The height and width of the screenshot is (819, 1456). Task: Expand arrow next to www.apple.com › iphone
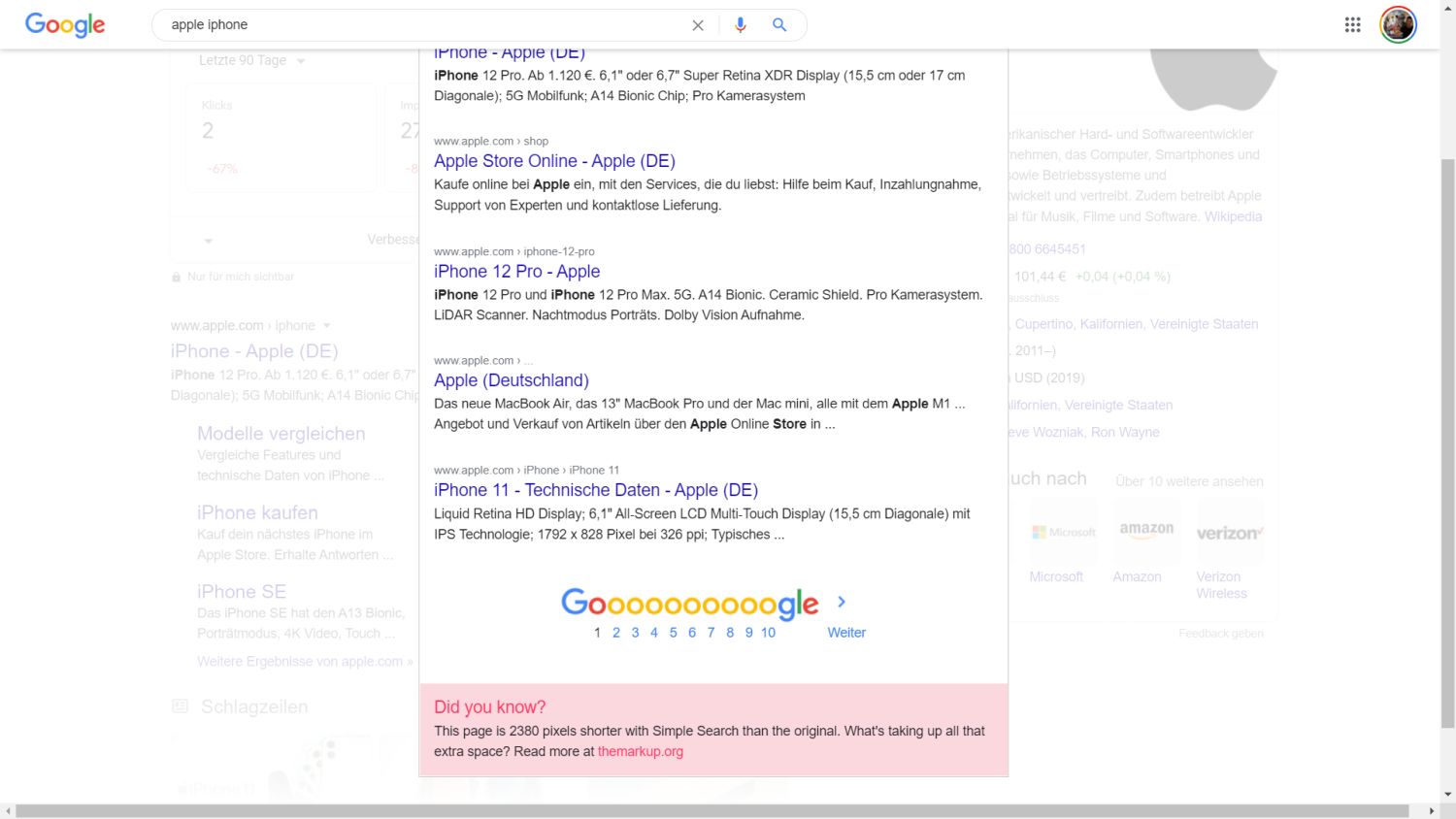(x=327, y=326)
